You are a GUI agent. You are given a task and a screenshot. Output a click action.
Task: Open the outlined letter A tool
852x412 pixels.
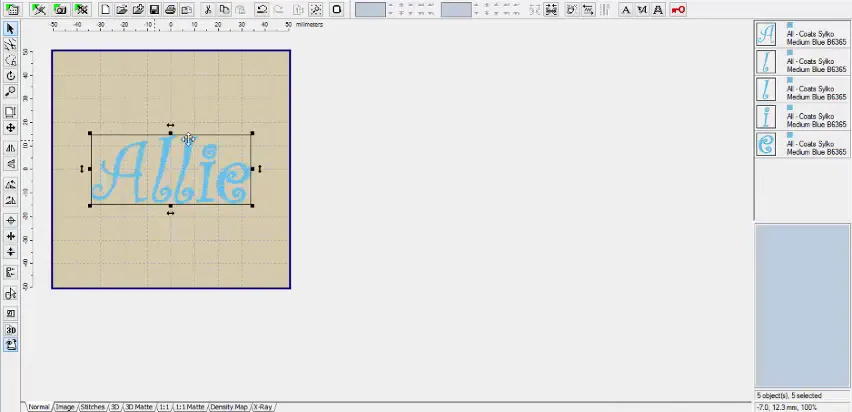(x=658, y=9)
